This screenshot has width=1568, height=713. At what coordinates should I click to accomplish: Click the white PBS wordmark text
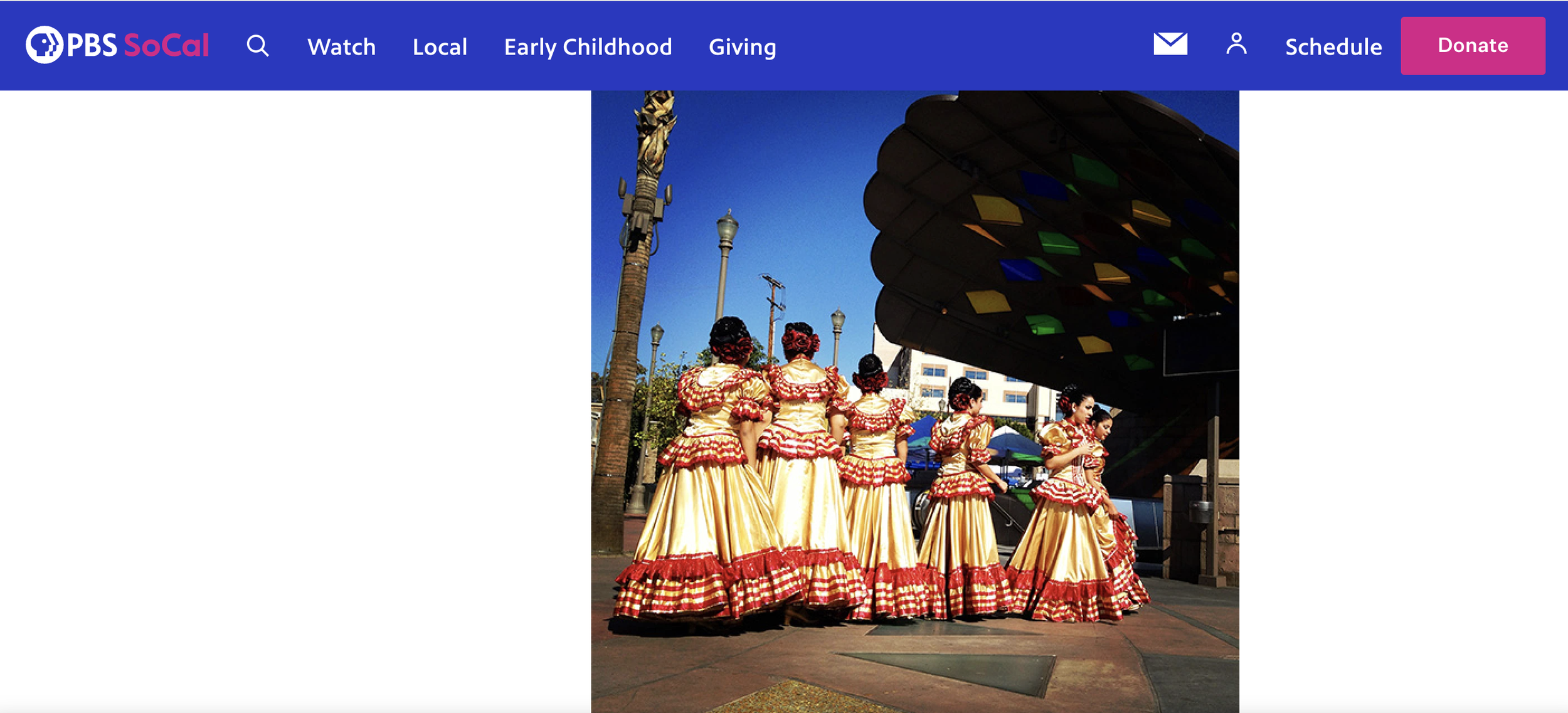[x=92, y=46]
